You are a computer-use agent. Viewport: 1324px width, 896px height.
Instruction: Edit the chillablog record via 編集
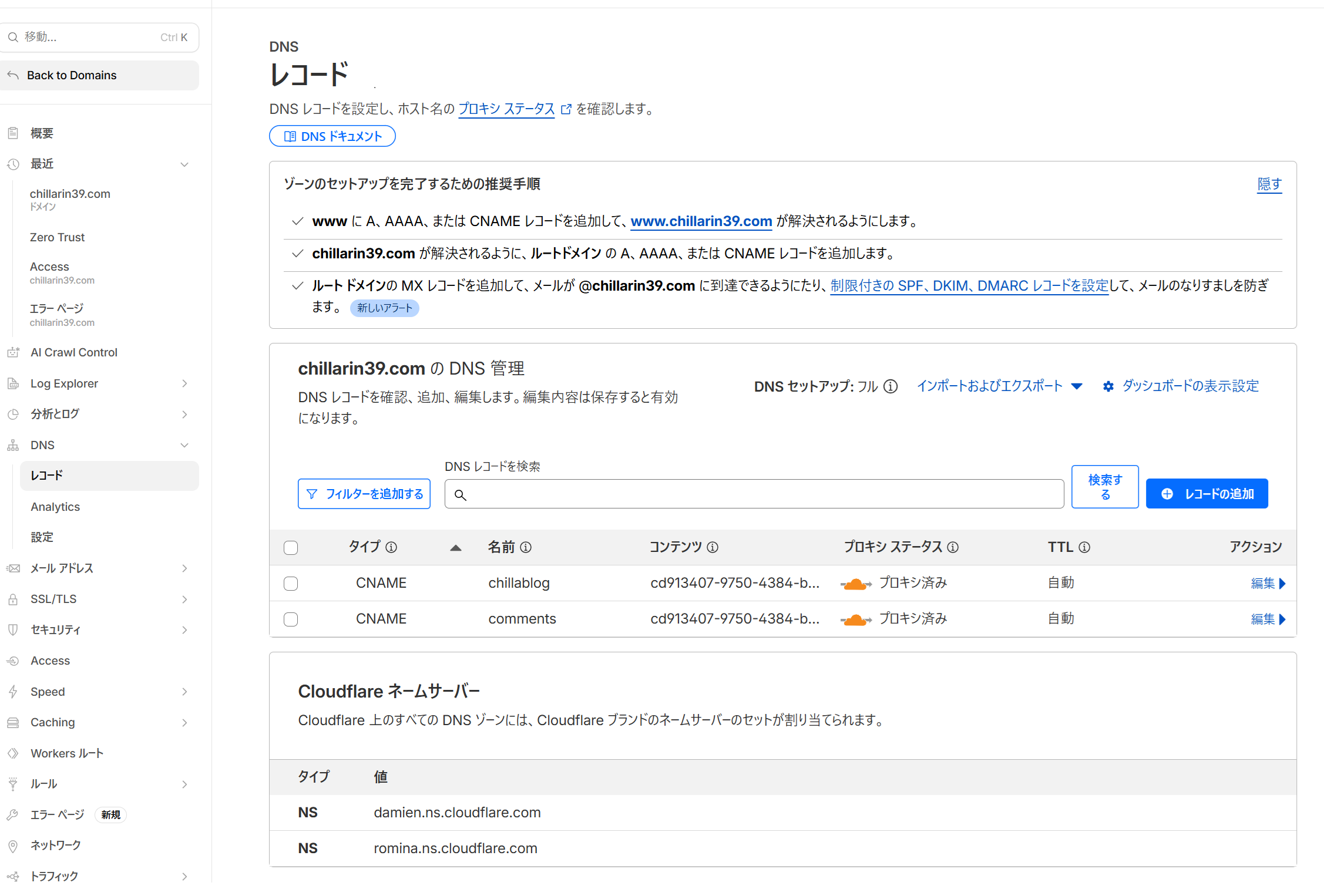pyautogui.click(x=1268, y=584)
